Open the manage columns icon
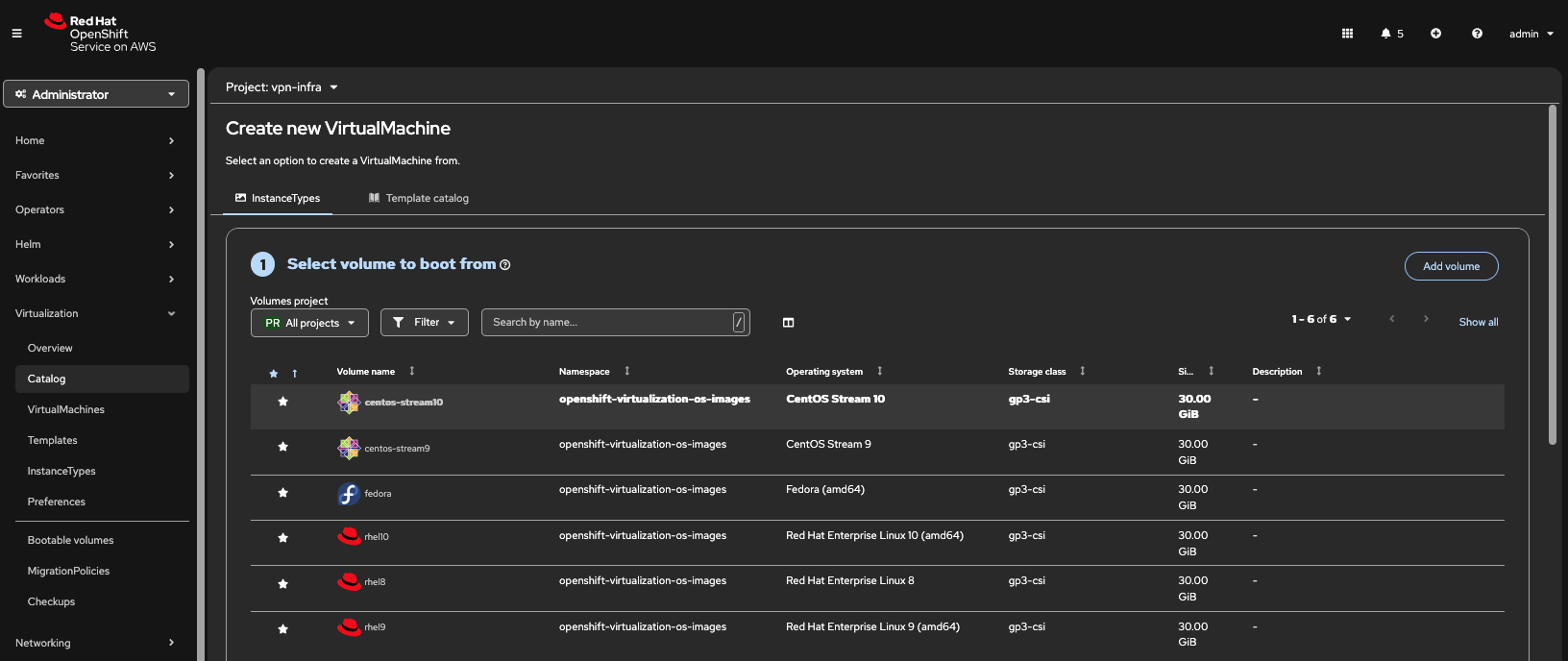The height and width of the screenshot is (661, 1568). 788,323
